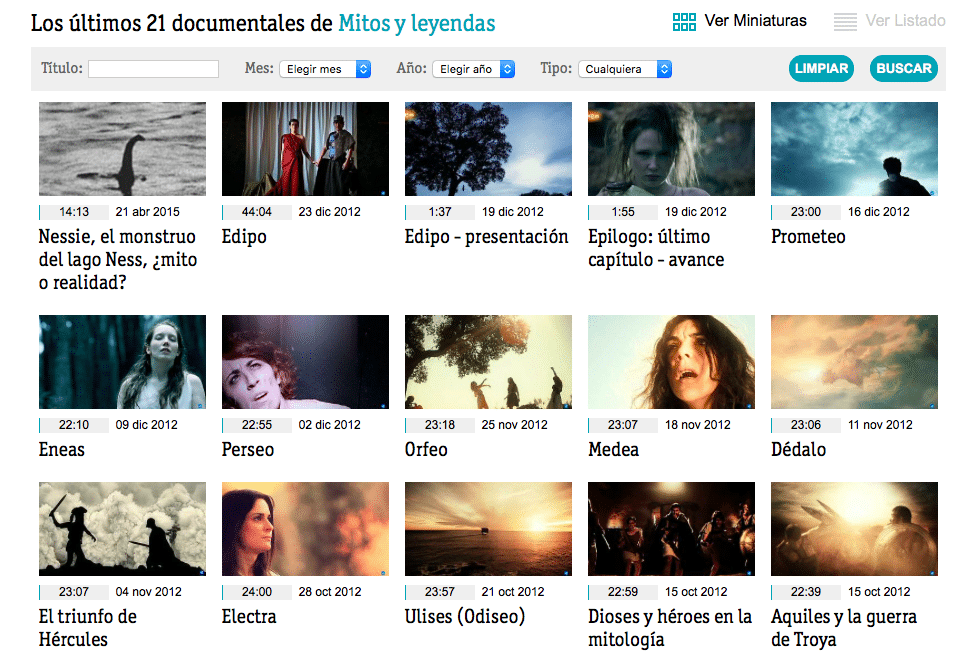Screen dimensions: 962x658
Task: Open the Ulises (Odiseo) sunset thumbnail
Action: click(488, 529)
